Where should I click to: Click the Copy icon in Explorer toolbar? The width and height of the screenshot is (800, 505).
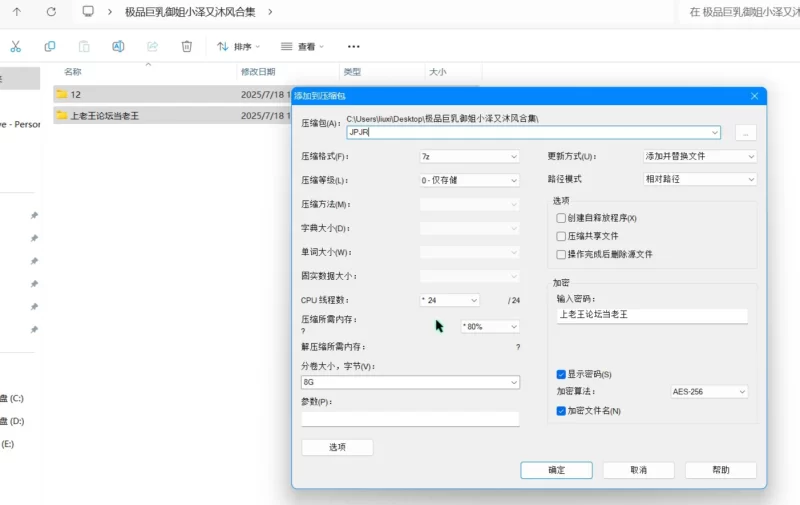tap(49, 46)
